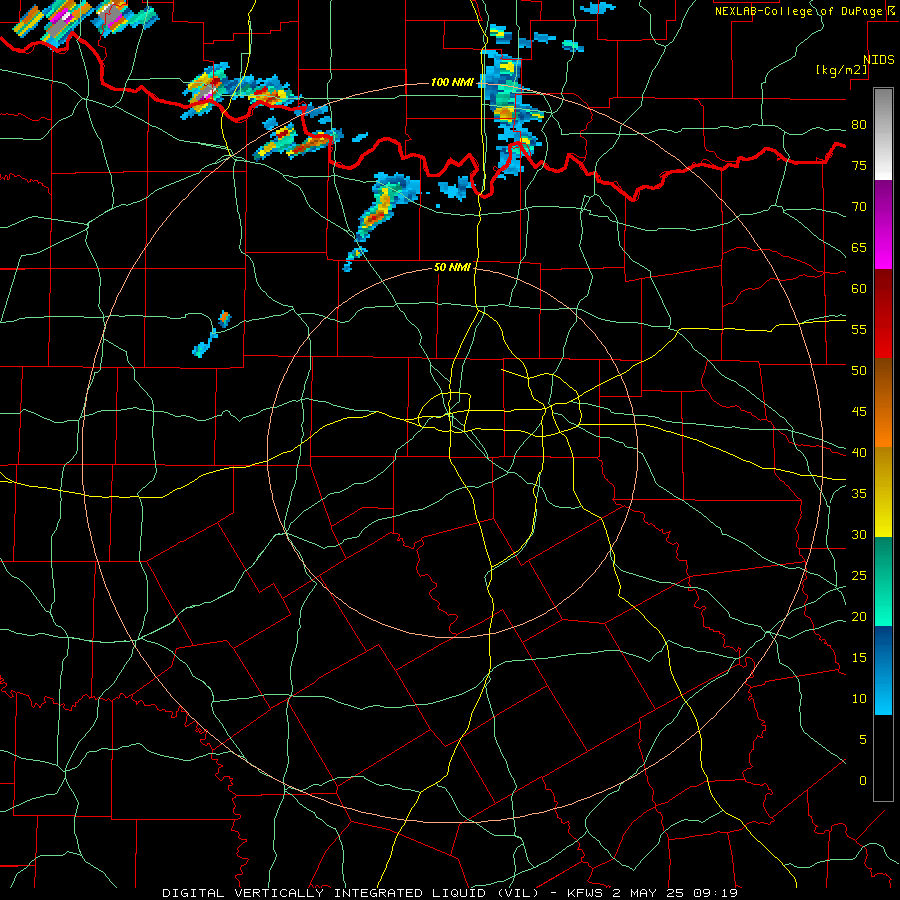Pick the gray-white segment of the color bar

click(883, 134)
